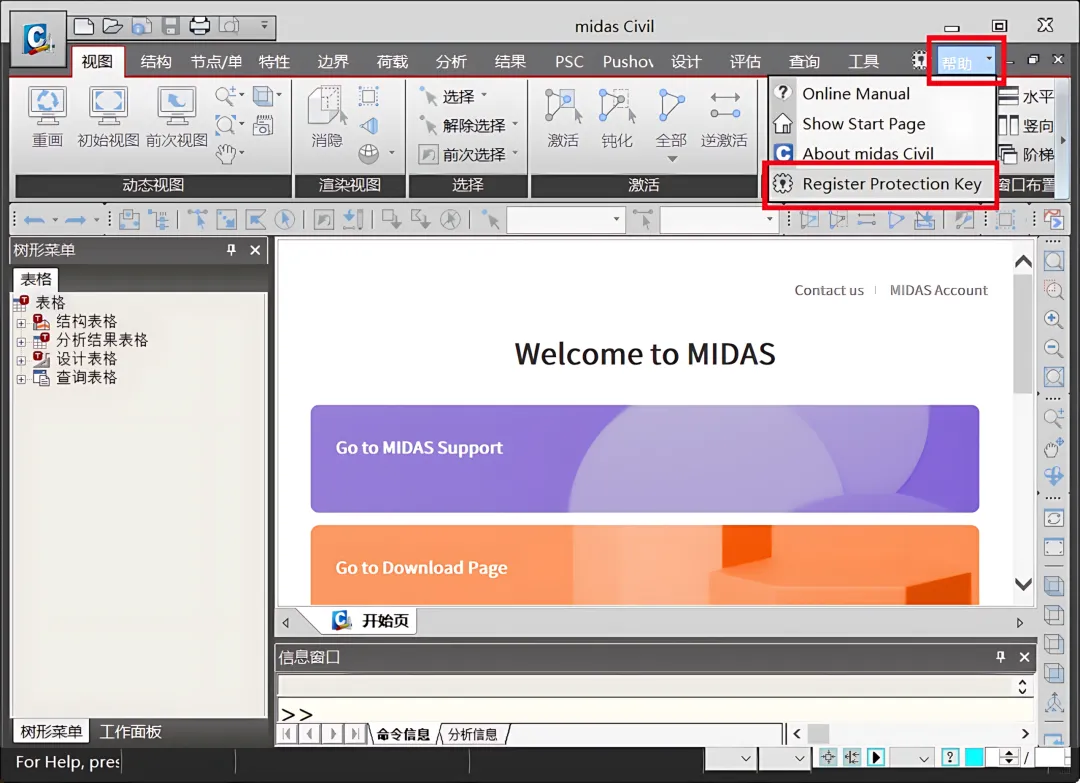
Task: Click the 表格 tab in tree panel
Action: tap(36, 279)
